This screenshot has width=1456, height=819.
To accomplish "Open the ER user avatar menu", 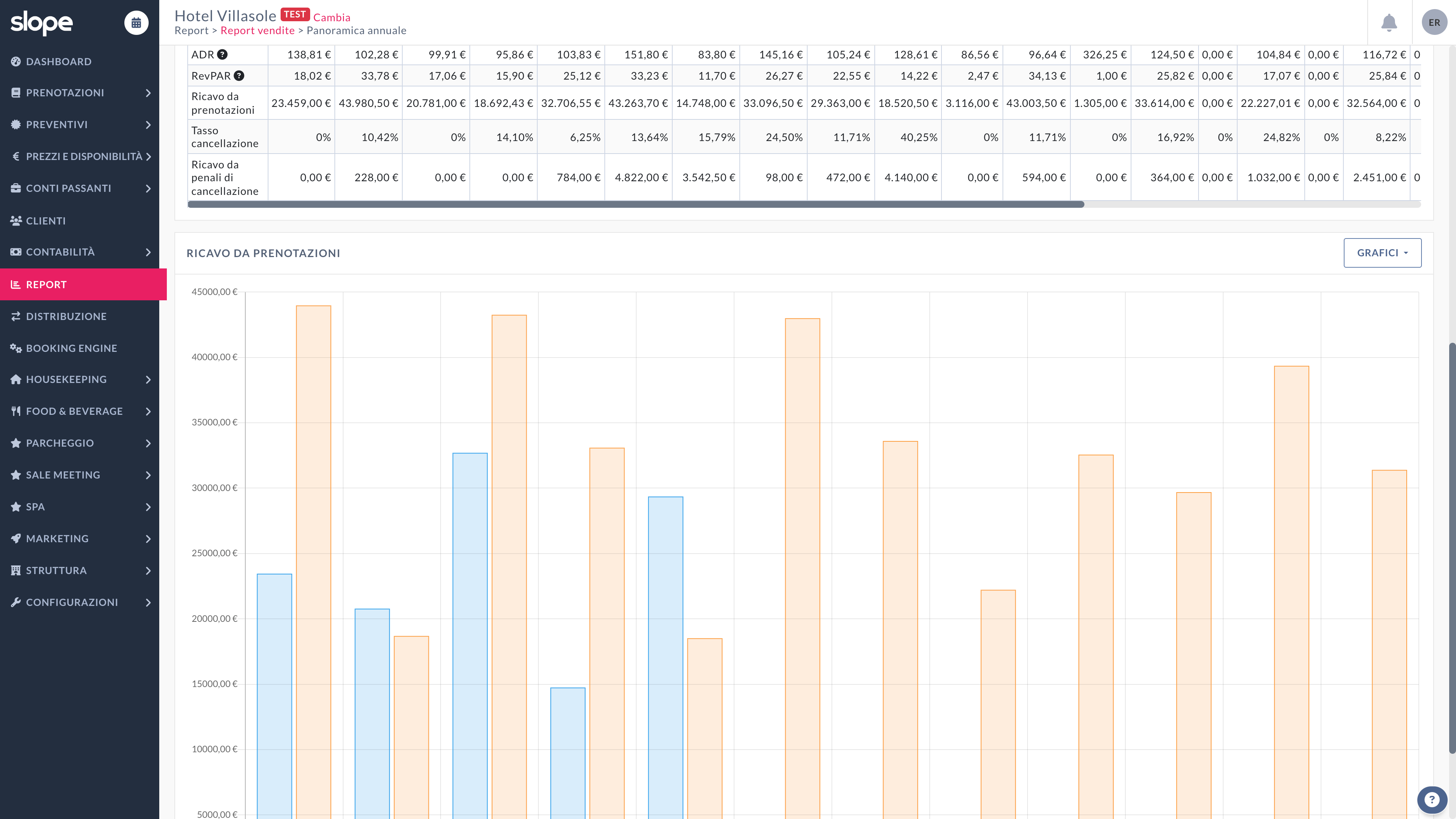I will coord(1434,23).
